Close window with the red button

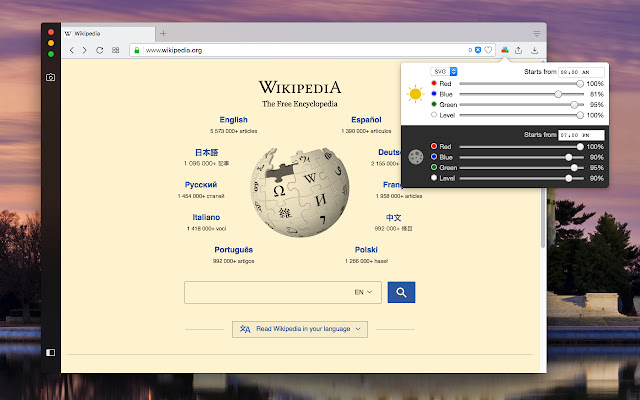pos(51,32)
